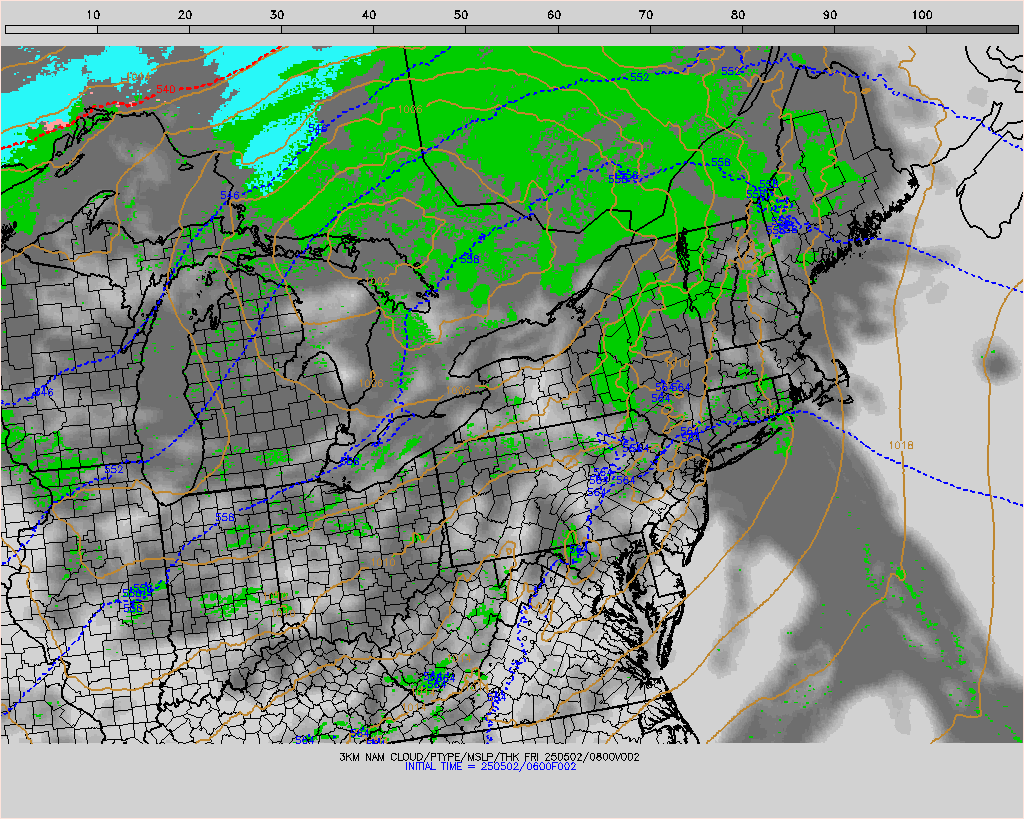Screen dimensions: 1024x819
Task: Click the legend scale label 40
Action: (369, 15)
